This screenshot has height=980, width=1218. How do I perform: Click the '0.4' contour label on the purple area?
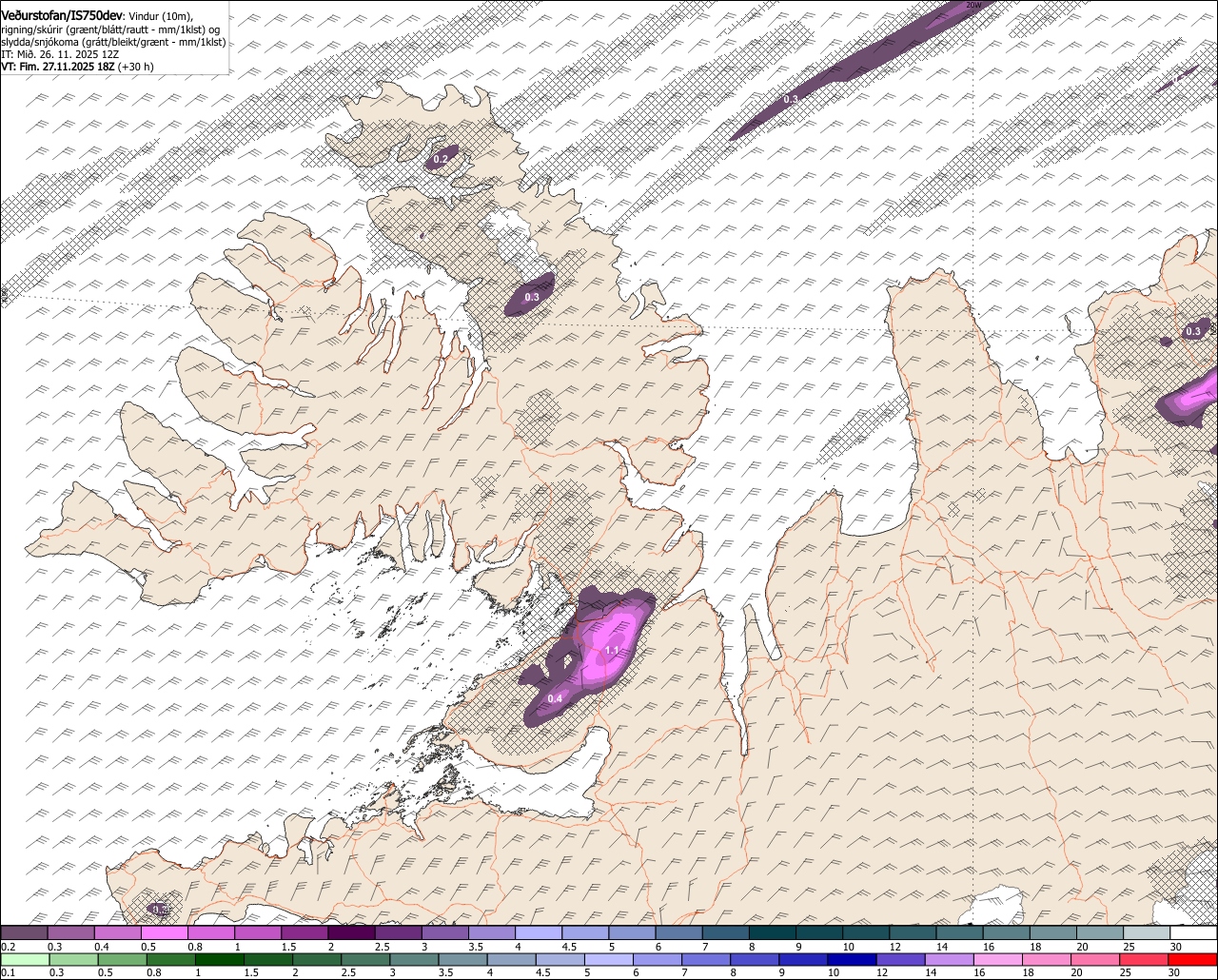pos(556,699)
